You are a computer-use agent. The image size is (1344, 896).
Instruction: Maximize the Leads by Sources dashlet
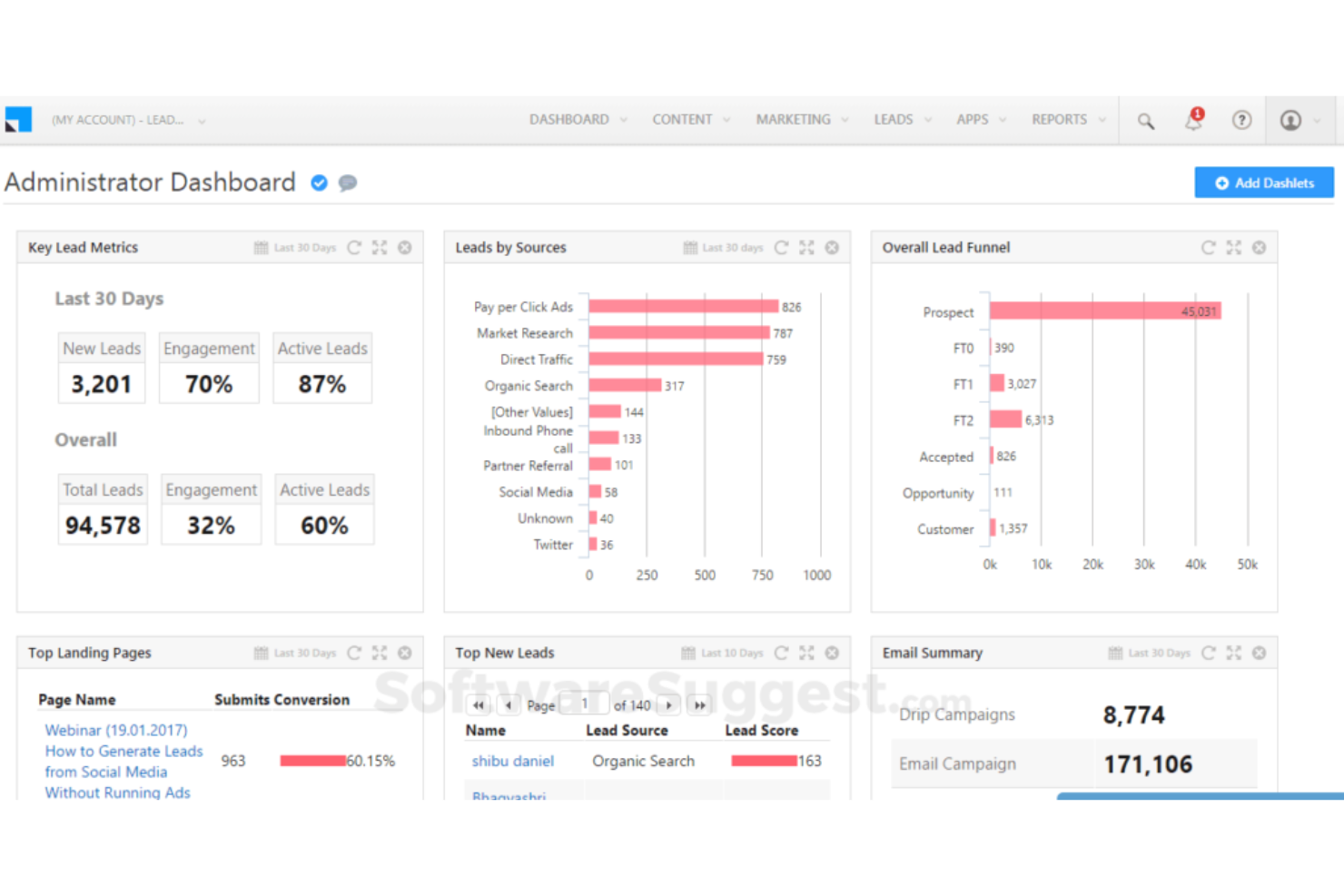tap(806, 248)
